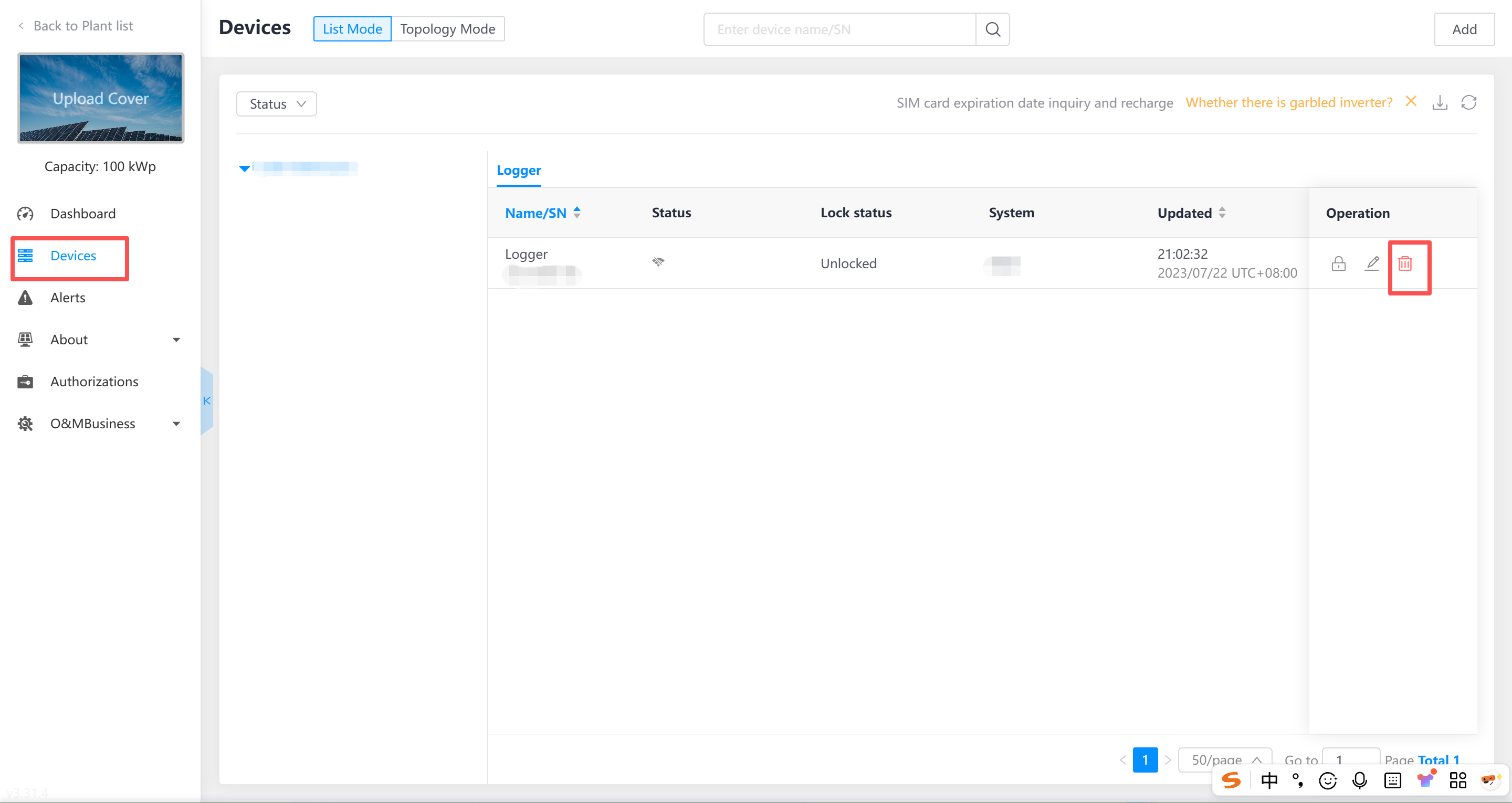Open Authorizations menu item
This screenshot has height=803, width=1512.
(x=94, y=382)
